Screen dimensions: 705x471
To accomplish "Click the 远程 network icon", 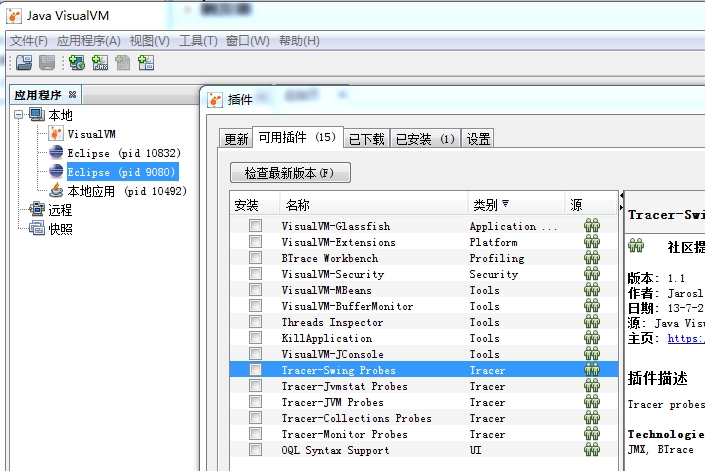I will [x=37, y=209].
